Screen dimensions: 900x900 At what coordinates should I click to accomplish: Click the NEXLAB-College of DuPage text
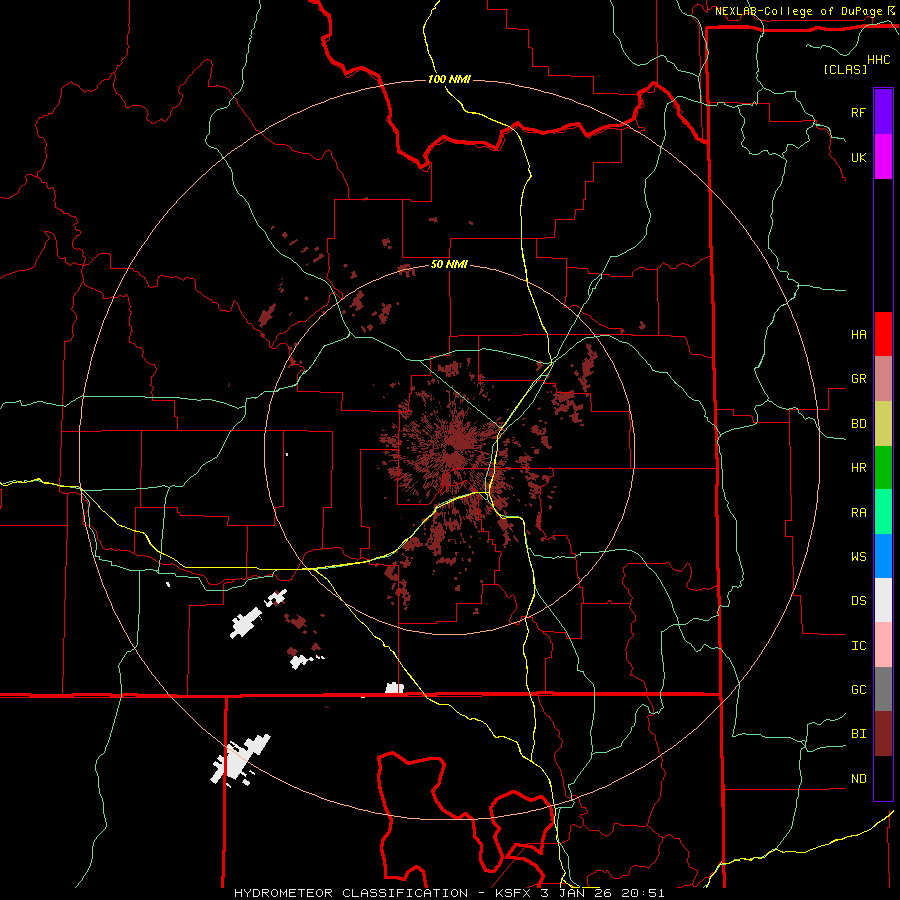pos(798,11)
